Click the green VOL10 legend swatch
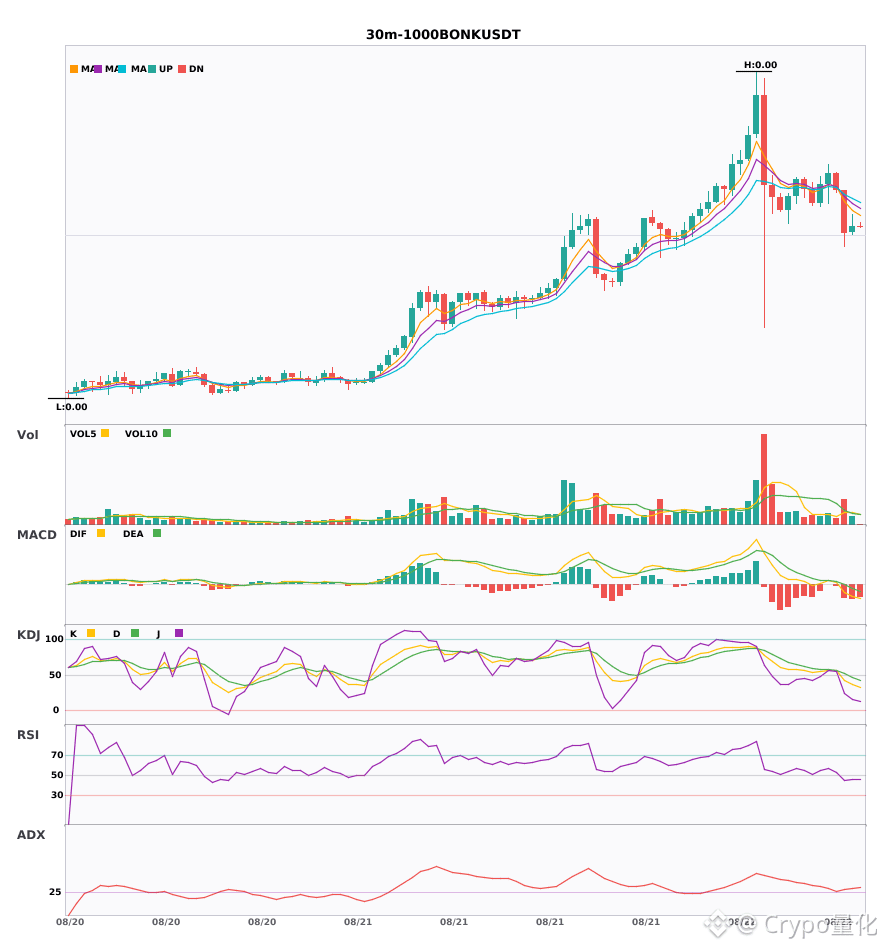 point(167,433)
